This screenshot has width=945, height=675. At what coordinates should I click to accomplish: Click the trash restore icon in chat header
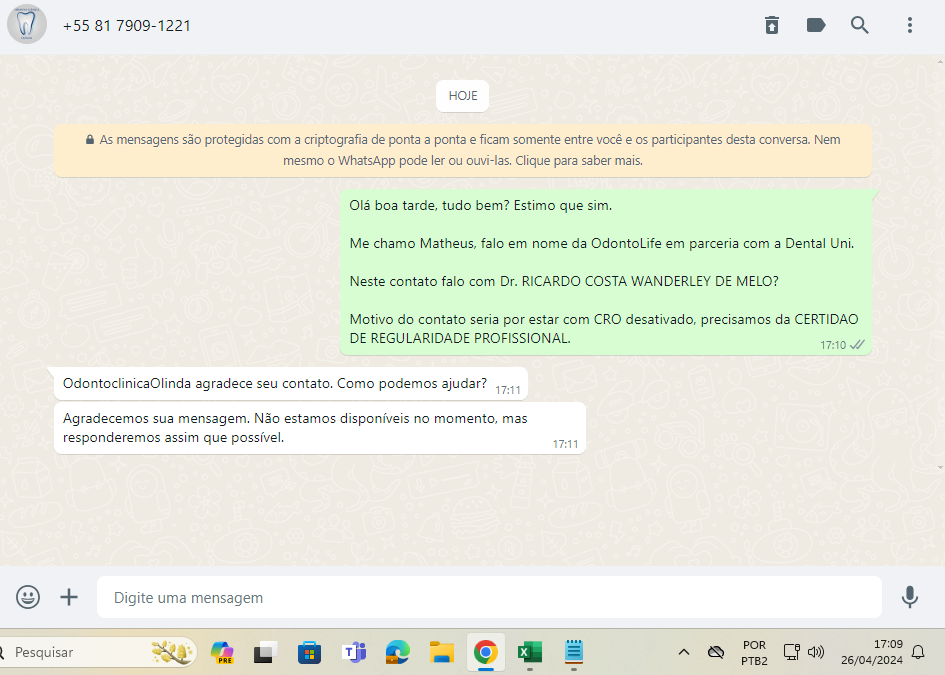pyautogui.click(x=772, y=25)
